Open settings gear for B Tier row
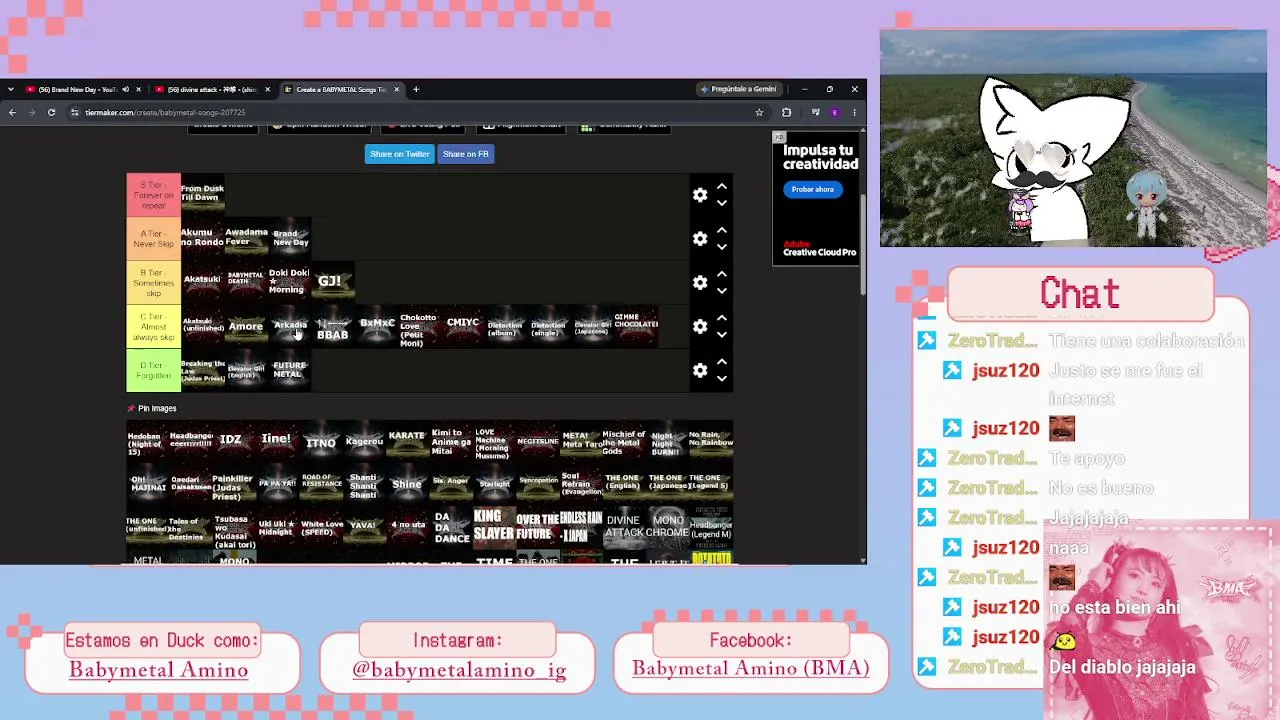This screenshot has width=1280, height=720. 700,283
